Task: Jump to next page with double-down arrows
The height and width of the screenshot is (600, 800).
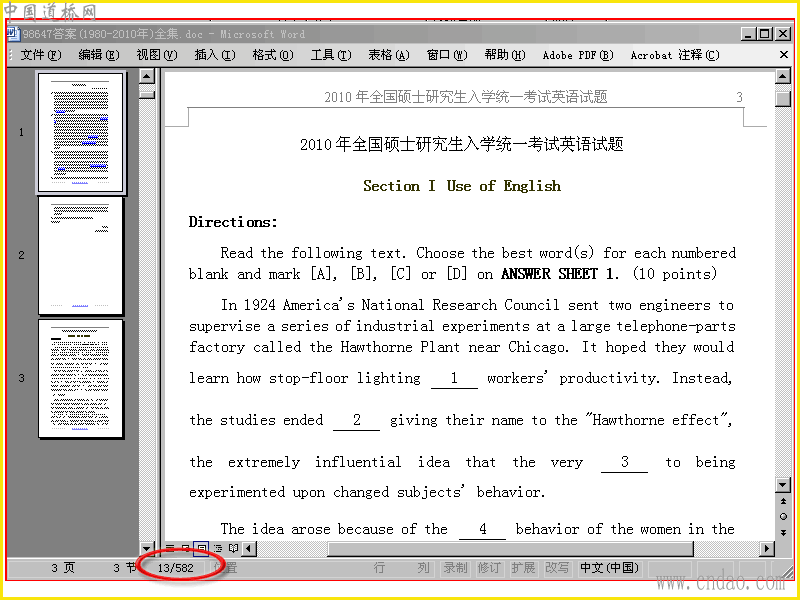Action: click(x=783, y=533)
